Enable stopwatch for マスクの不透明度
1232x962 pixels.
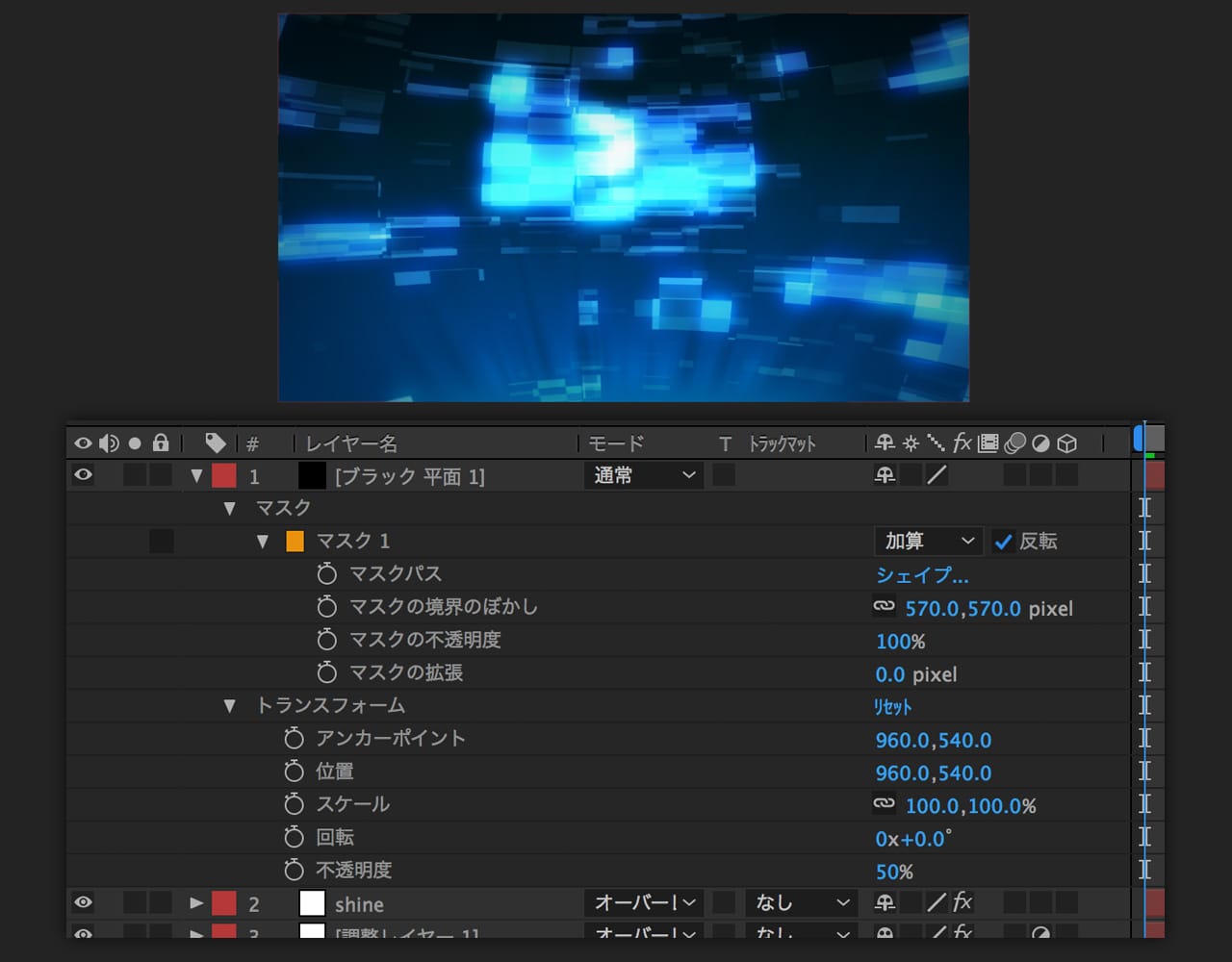(327, 640)
